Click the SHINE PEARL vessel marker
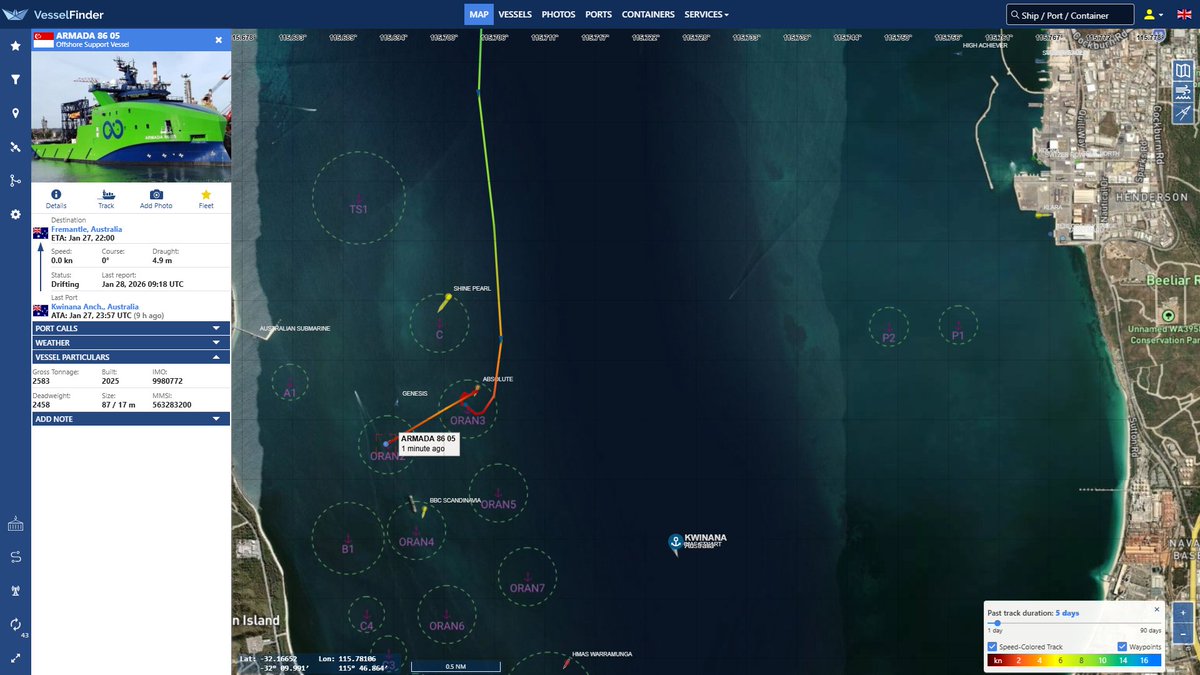The height and width of the screenshot is (675, 1200). point(444,303)
